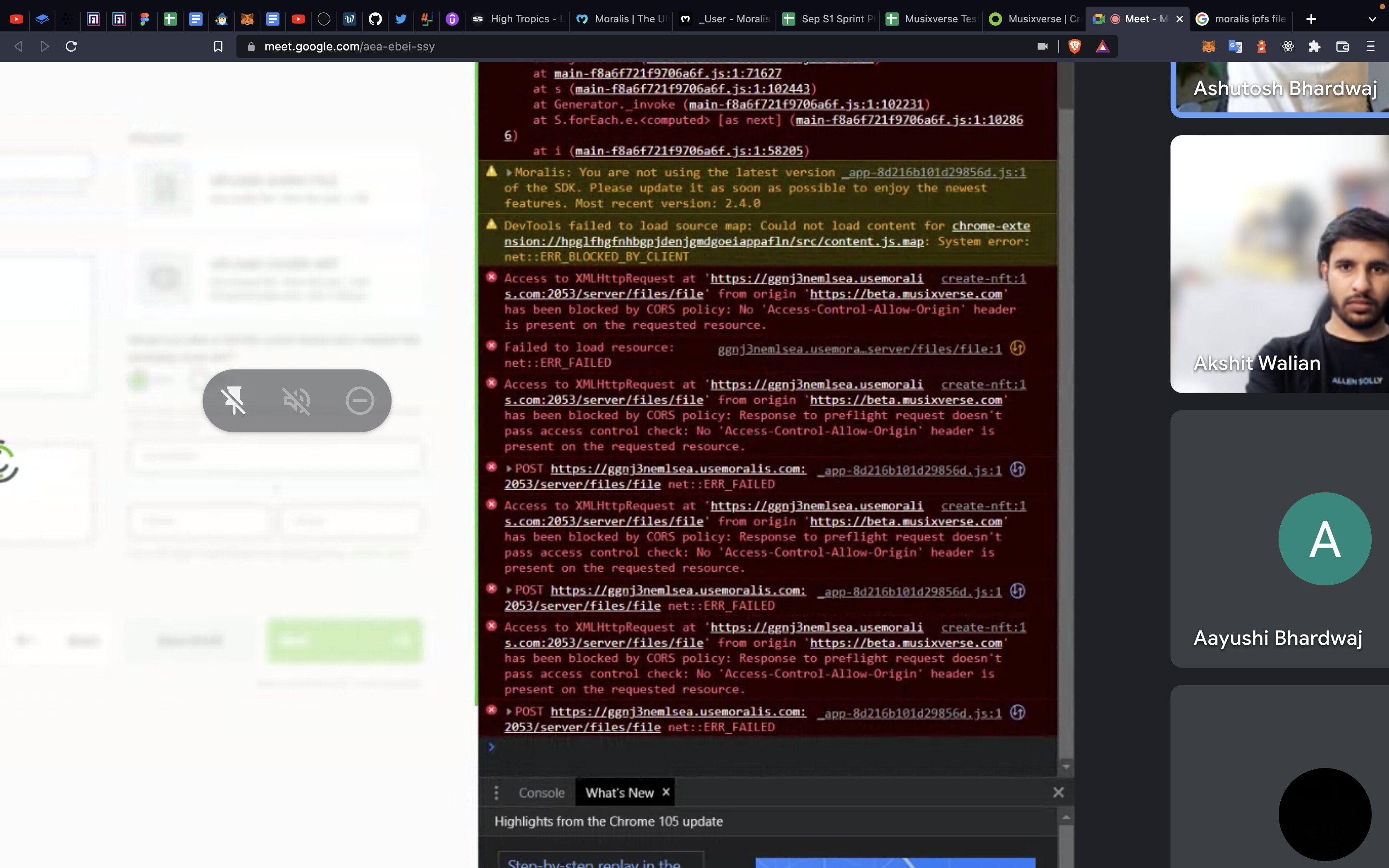Open main-f8a6f721f9706a6f.js:1:102231 stack link
This screenshot has height=868, width=1389.
tap(806, 105)
